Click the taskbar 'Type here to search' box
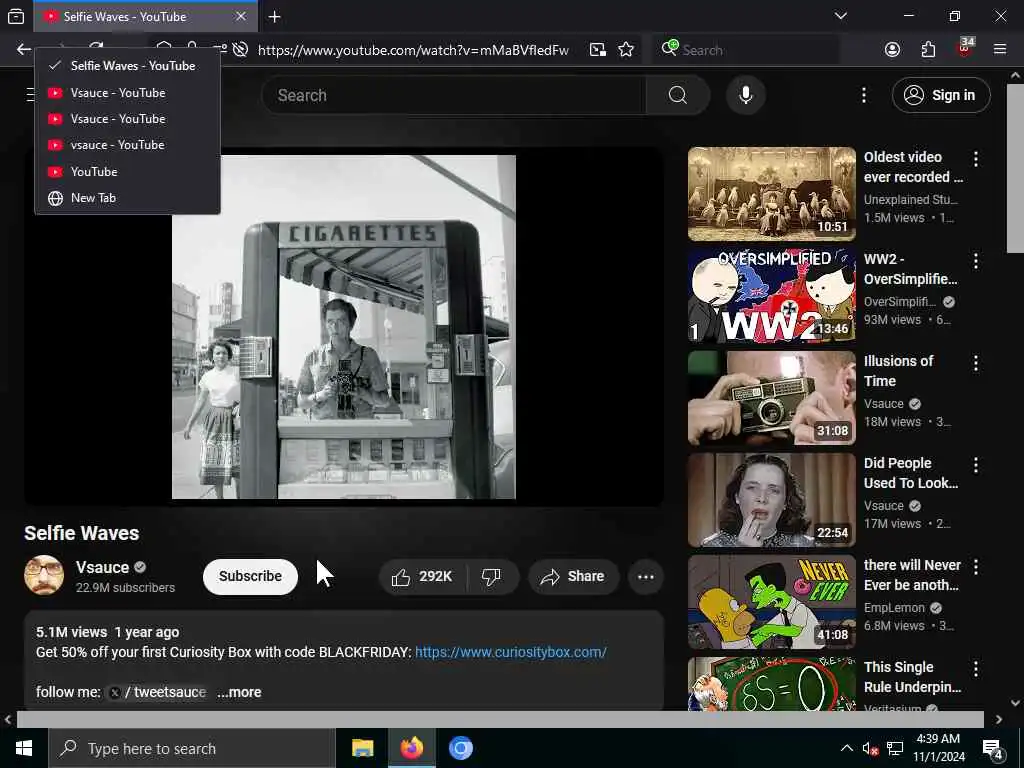Image resolution: width=1024 pixels, height=768 pixels. coord(192,748)
